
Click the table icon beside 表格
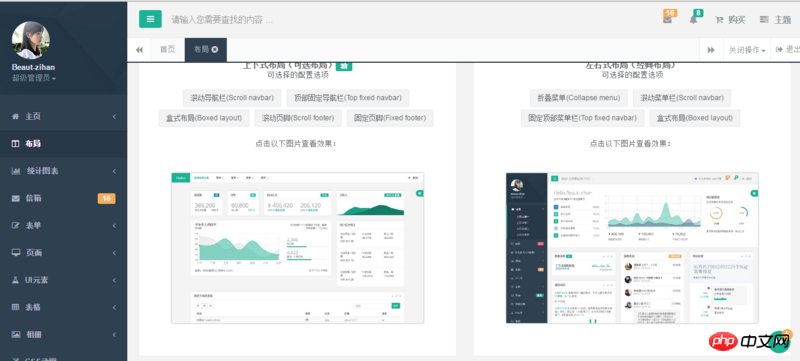(15, 307)
